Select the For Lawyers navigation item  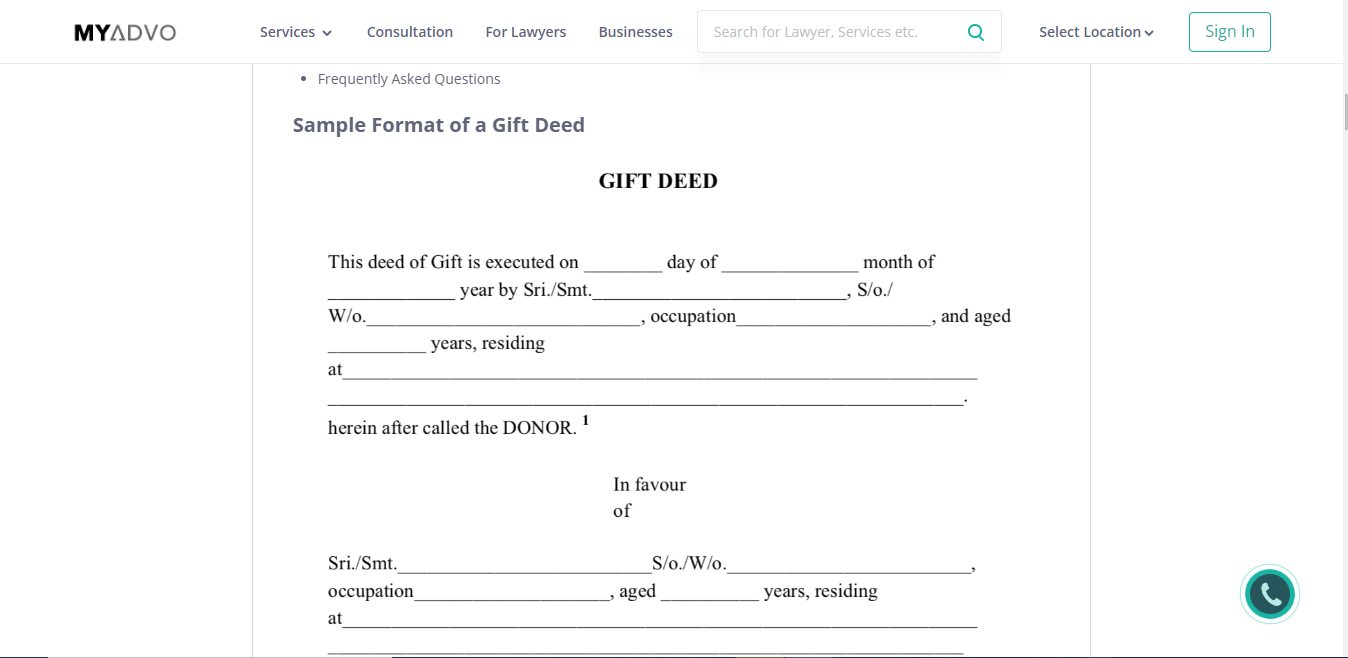point(525,31)
